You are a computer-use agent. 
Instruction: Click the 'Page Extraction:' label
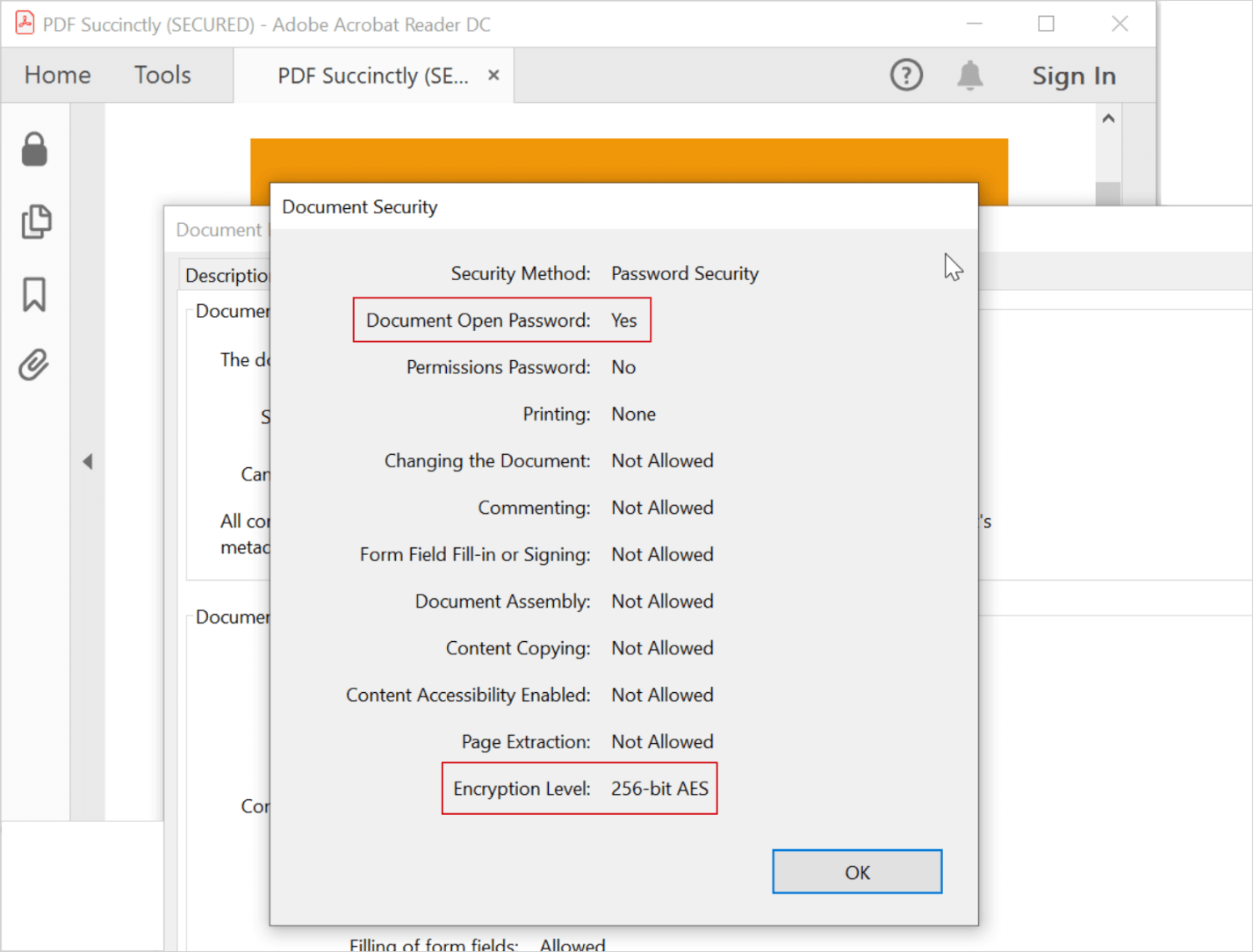(x=526, y=742)
